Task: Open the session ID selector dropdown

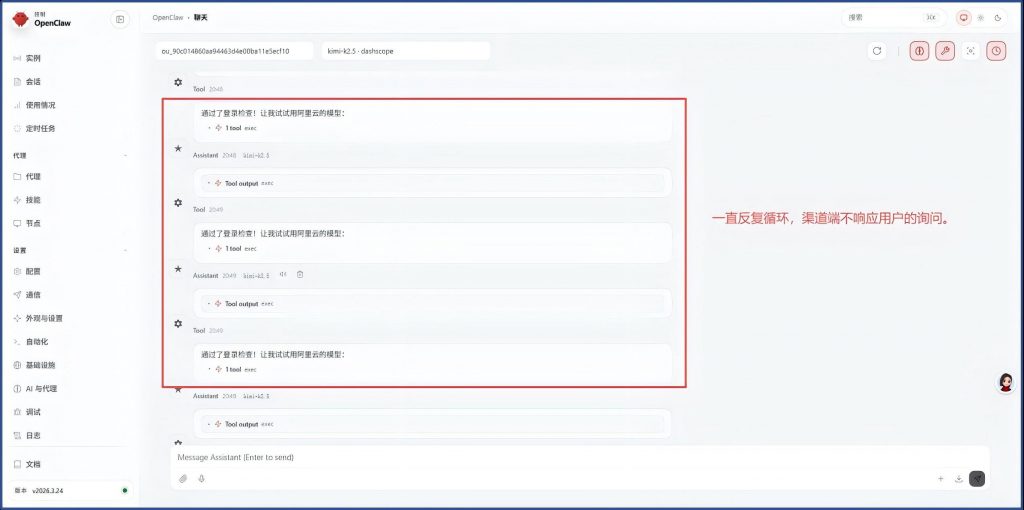Action: (234, 51)
